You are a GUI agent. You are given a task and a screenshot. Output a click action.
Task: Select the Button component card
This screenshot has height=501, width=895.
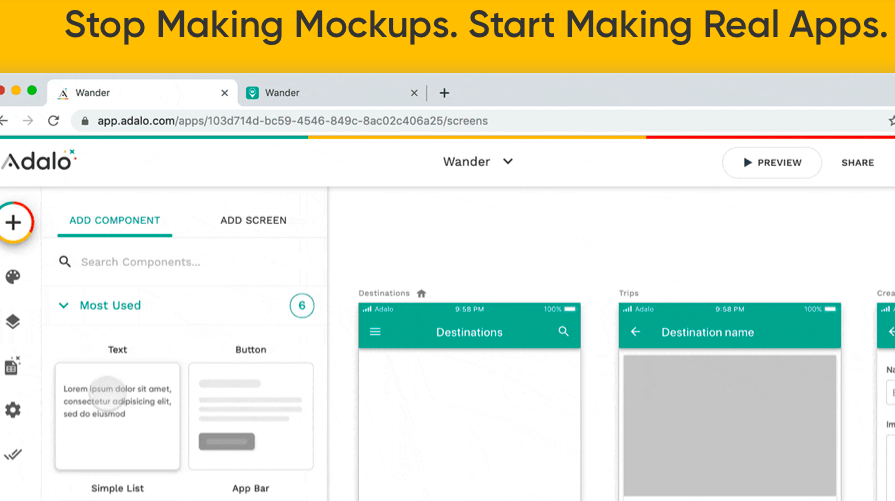[251, 416]
